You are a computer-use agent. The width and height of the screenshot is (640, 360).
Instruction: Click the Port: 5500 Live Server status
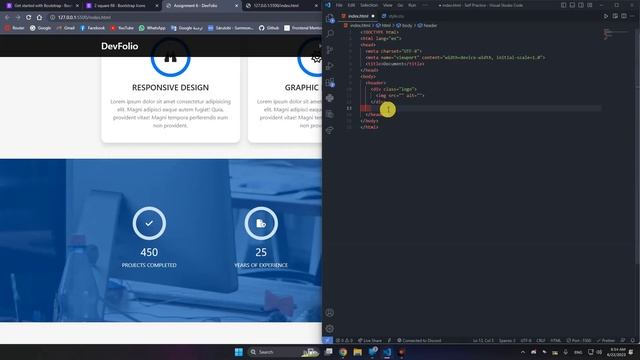click(x=579, y=340)
